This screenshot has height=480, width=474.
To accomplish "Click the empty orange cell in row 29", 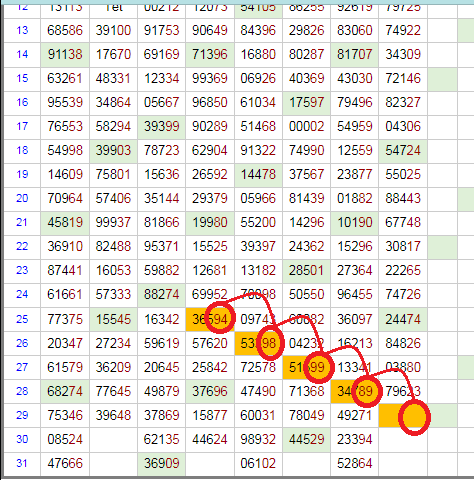I will click(x=403, y=415).
